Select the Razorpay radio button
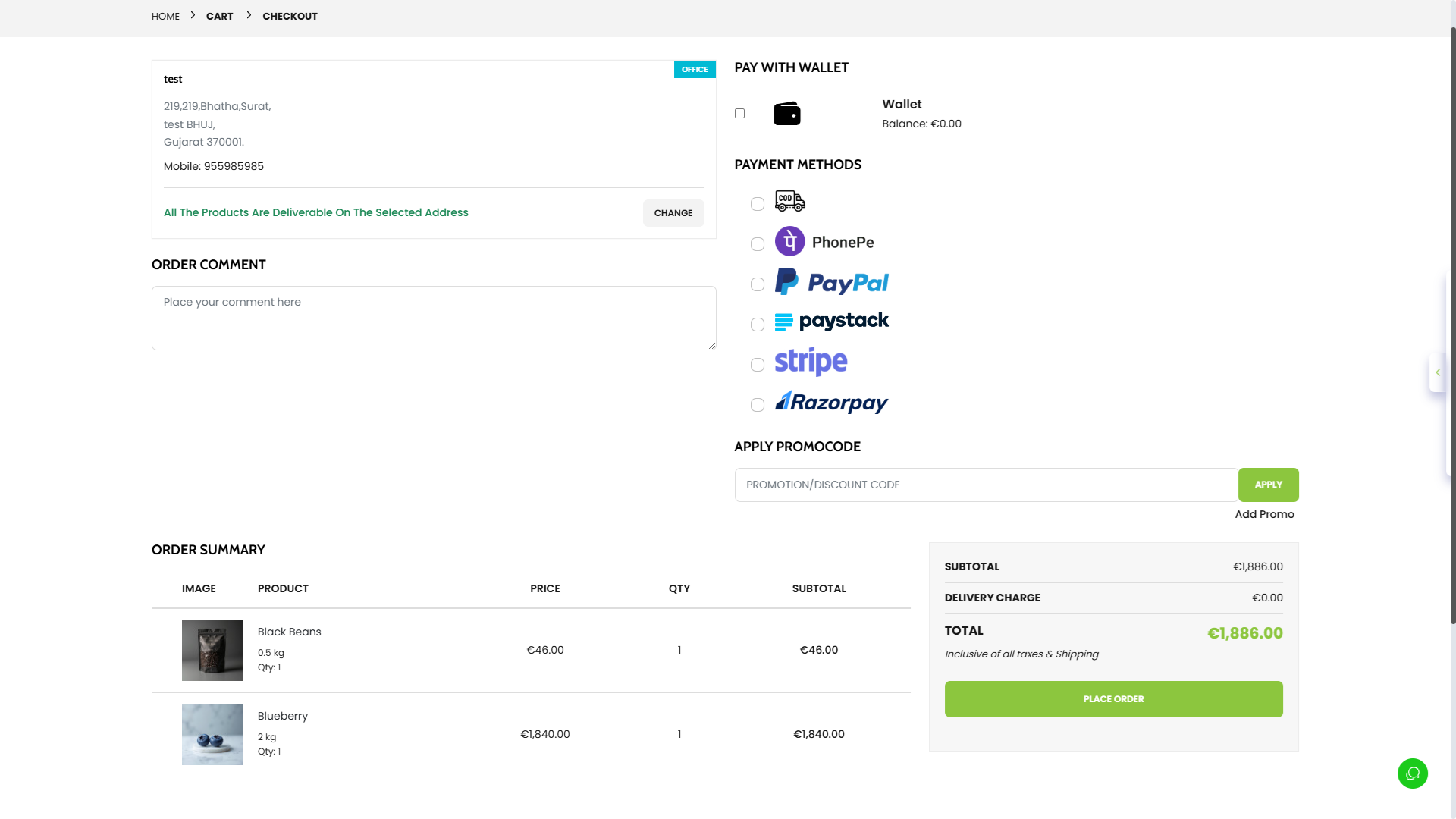The height and width of the screenshot is (819, 1456). click(757, 405)
